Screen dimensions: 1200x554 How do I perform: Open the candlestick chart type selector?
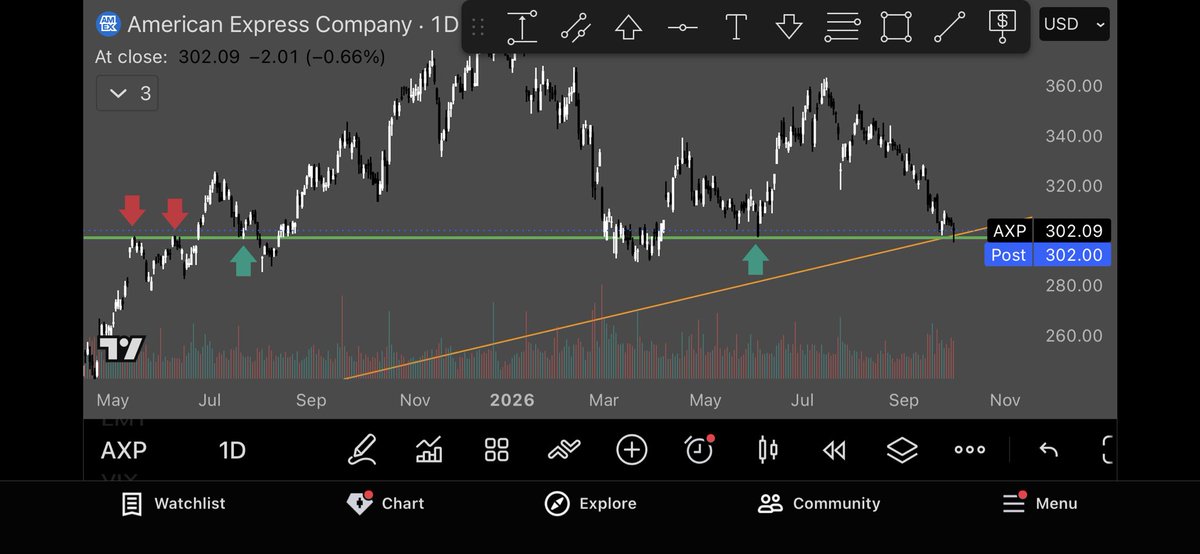[x=767, y=450]
